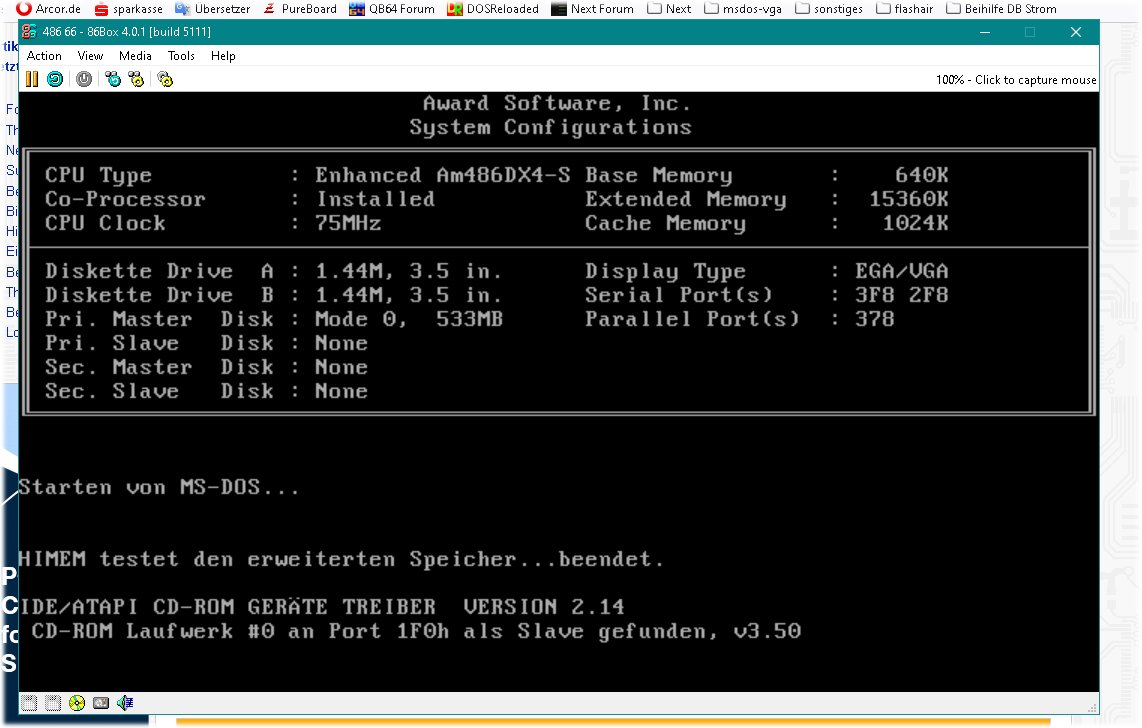Click the '1024K' cache memory value
The height and width of the screenshot is (728, 1142).
click(915, 223)
